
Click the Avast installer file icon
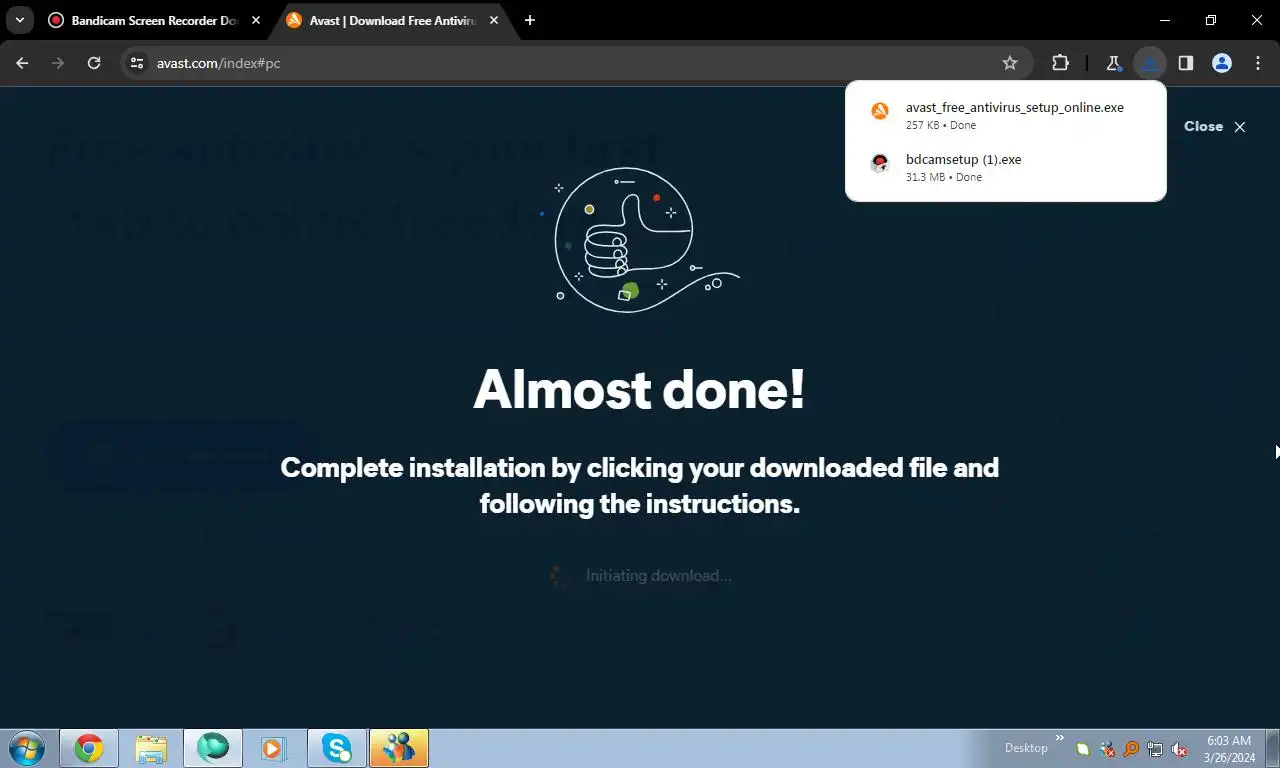(x=880, y=111)
